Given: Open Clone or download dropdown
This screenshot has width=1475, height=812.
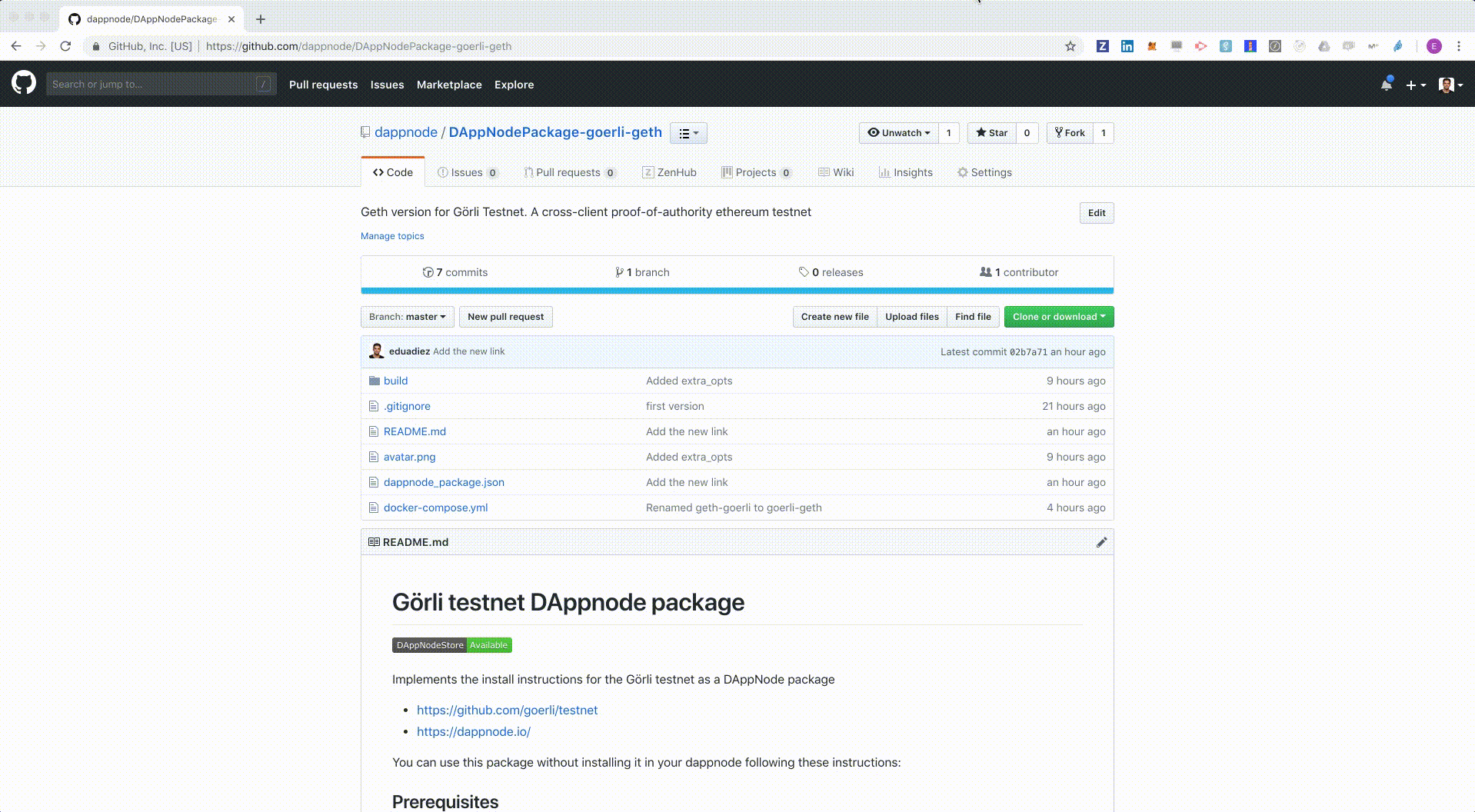Looking at the screenshot, I should pyautogui.click(x=1059, y=317).
